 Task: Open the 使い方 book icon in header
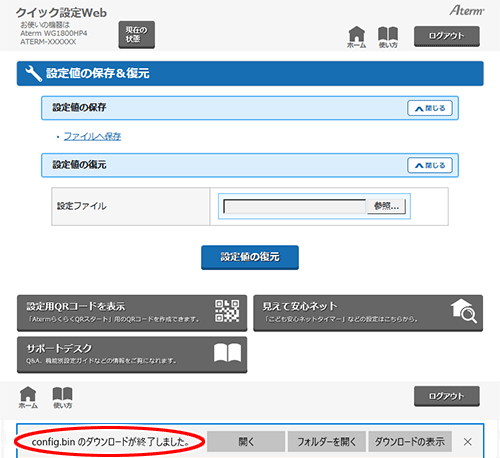[388, 37]
